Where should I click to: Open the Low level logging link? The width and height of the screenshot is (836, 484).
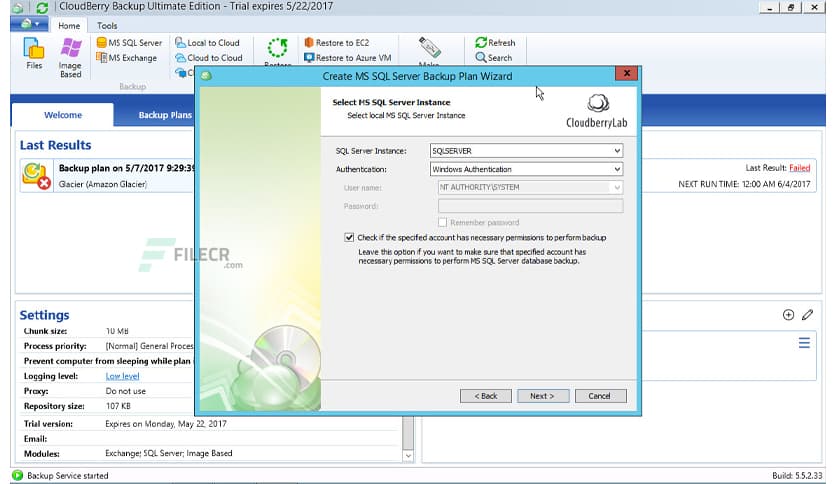[x=122, y=376]
